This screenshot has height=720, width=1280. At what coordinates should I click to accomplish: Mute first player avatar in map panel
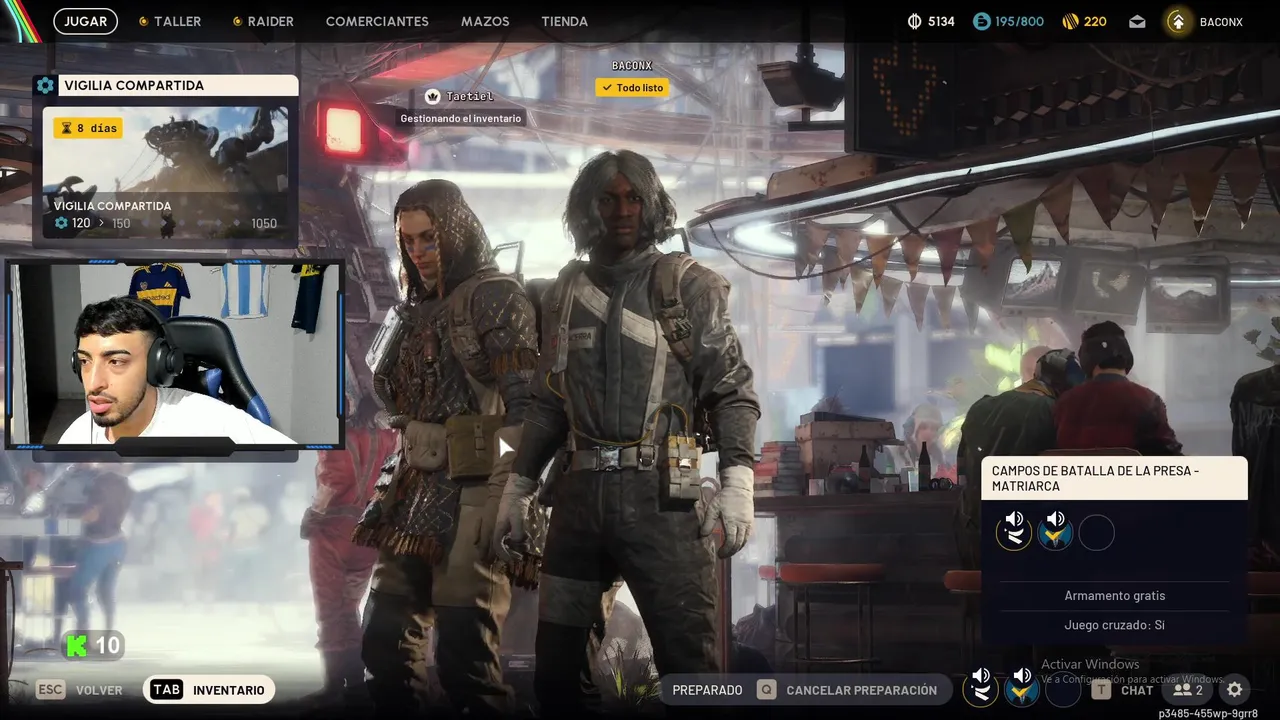[1014, 531]
